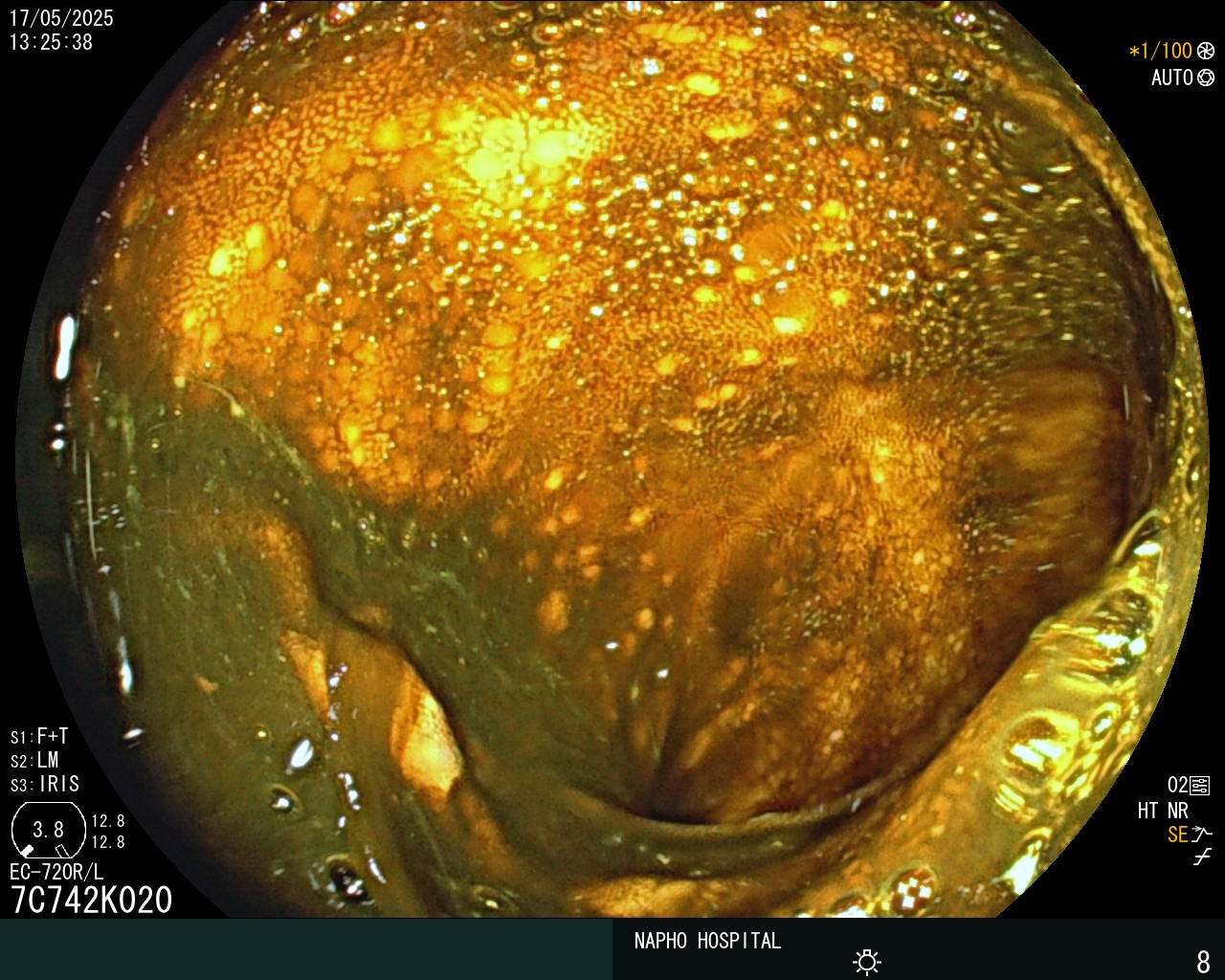The height and width of the screenshot is (980, 1225).
Task: Click the NAPHO HOSPITAL label
Action: coord(707,941)
